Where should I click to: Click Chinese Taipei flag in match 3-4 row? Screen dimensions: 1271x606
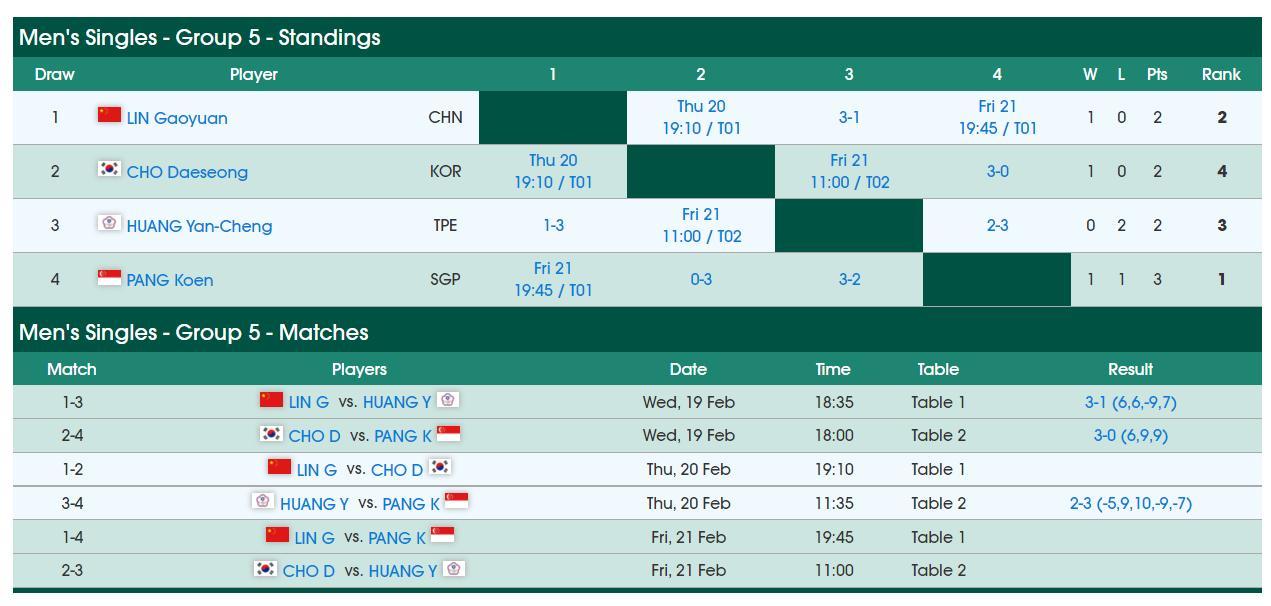click(x=263, y=501)
